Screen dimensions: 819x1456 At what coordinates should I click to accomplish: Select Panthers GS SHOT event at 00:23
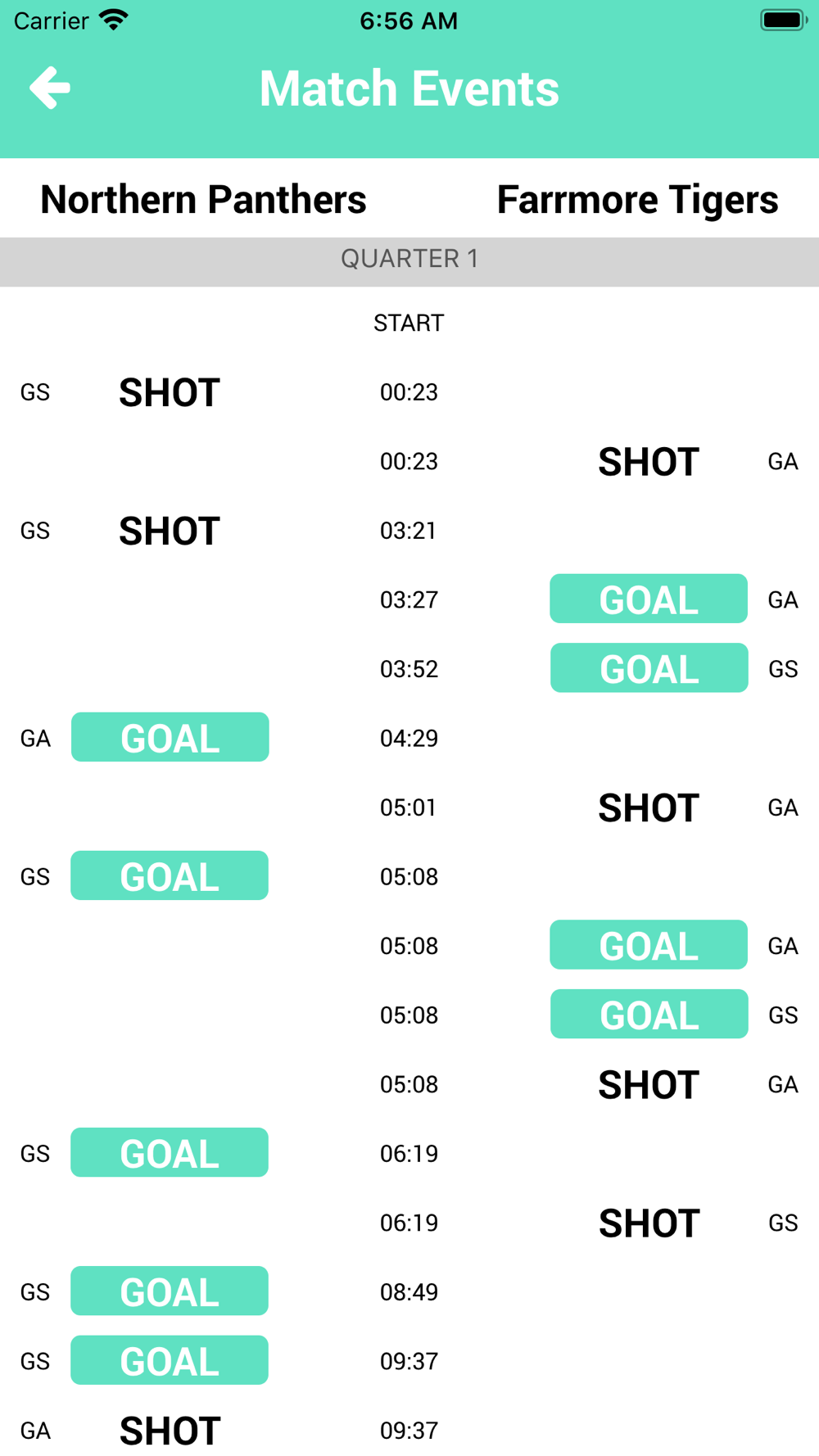(170, 392)
